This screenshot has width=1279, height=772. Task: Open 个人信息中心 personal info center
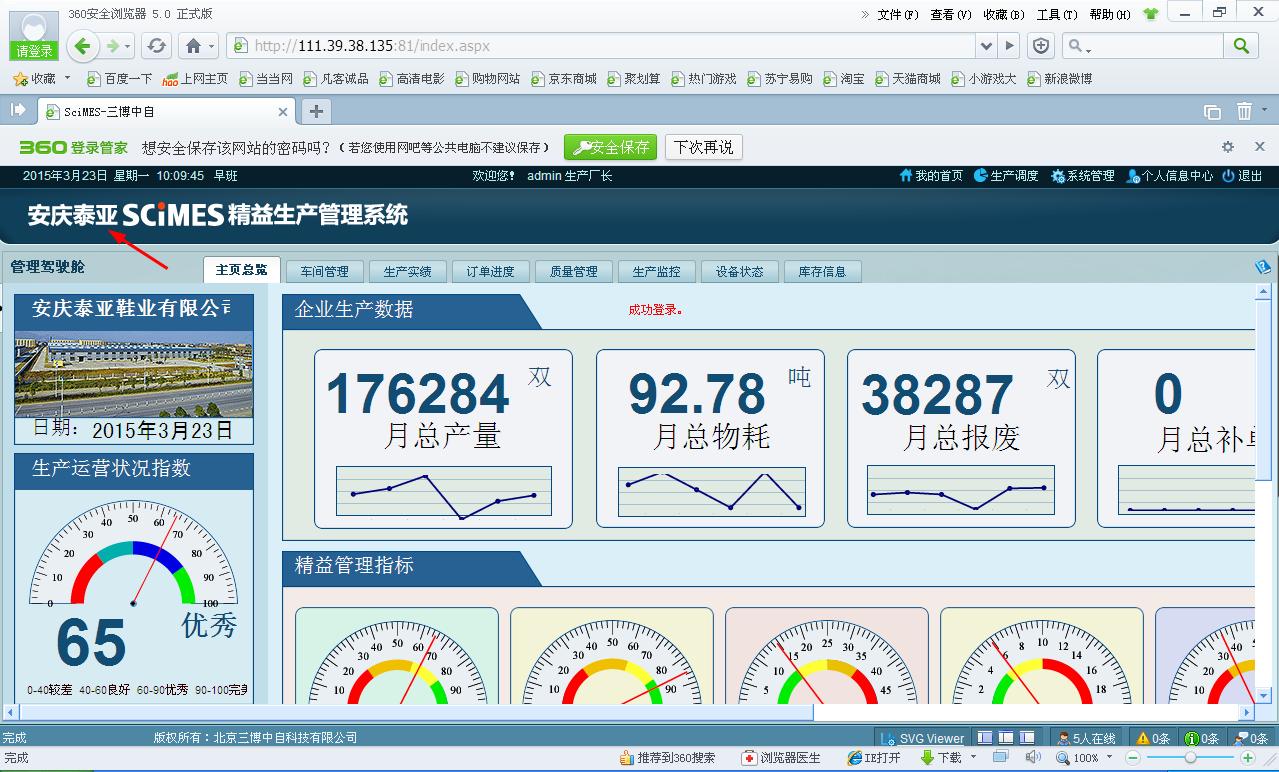[1169, 176]
